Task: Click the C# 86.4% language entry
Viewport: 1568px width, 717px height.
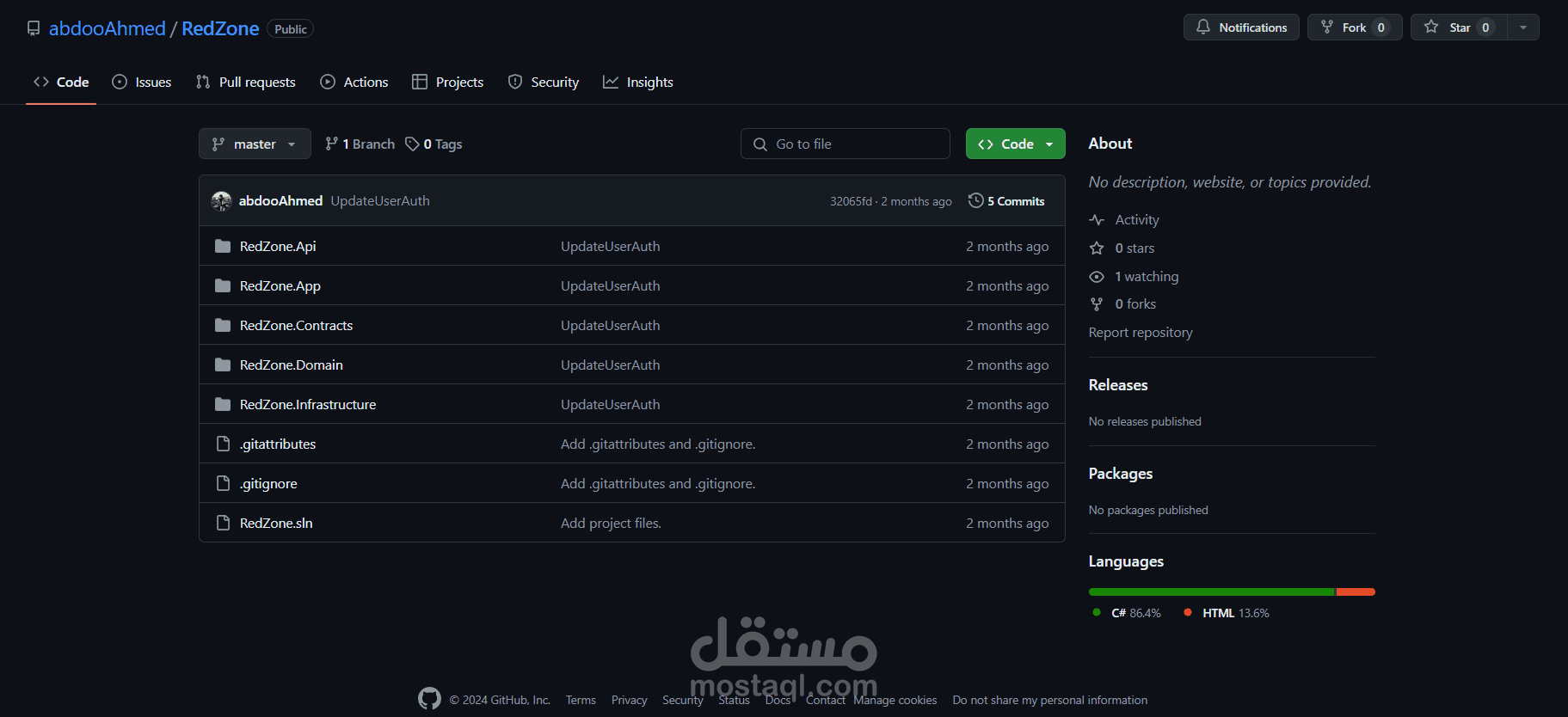Action: (1127, 613)
